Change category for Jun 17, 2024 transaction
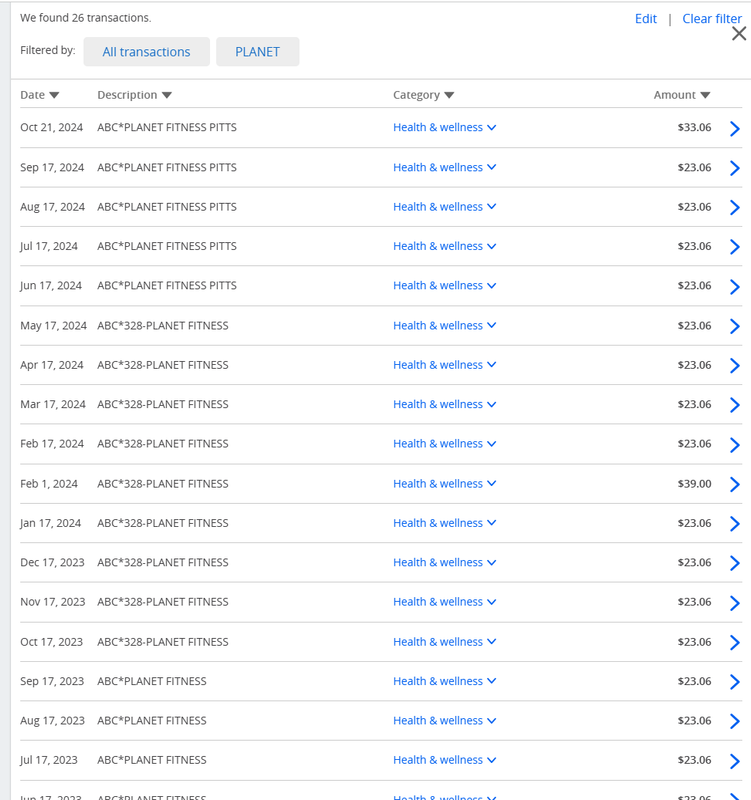751x800 pixels. (x=444, y=285)
